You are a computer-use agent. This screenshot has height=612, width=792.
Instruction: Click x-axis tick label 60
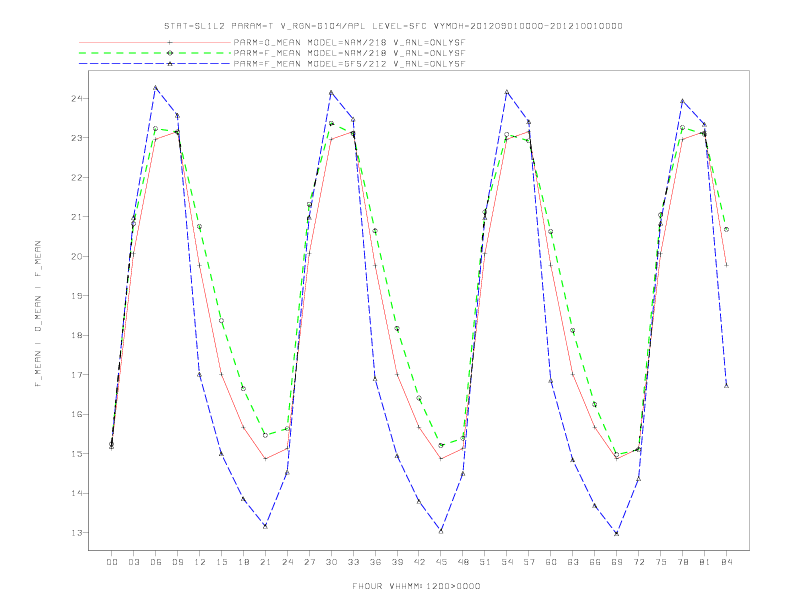[551, 562]
